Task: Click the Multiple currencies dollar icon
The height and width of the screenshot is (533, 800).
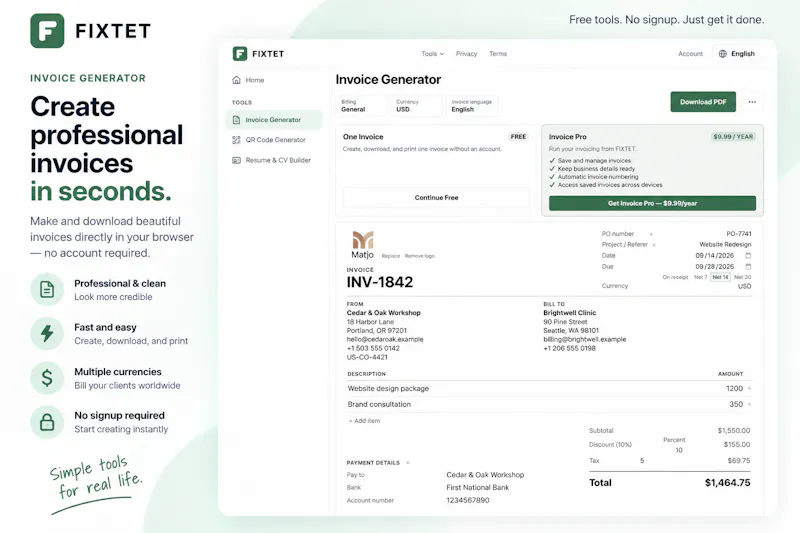Action: (47, 378)
